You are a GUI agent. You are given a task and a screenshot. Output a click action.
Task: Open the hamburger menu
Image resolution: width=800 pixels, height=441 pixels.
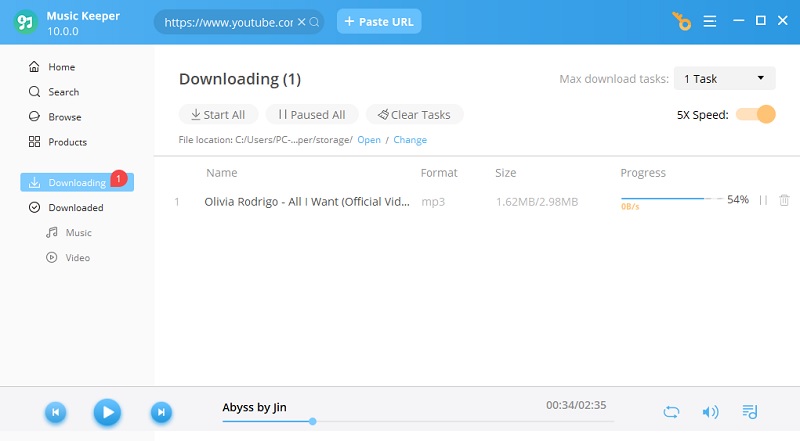point(710,21)
